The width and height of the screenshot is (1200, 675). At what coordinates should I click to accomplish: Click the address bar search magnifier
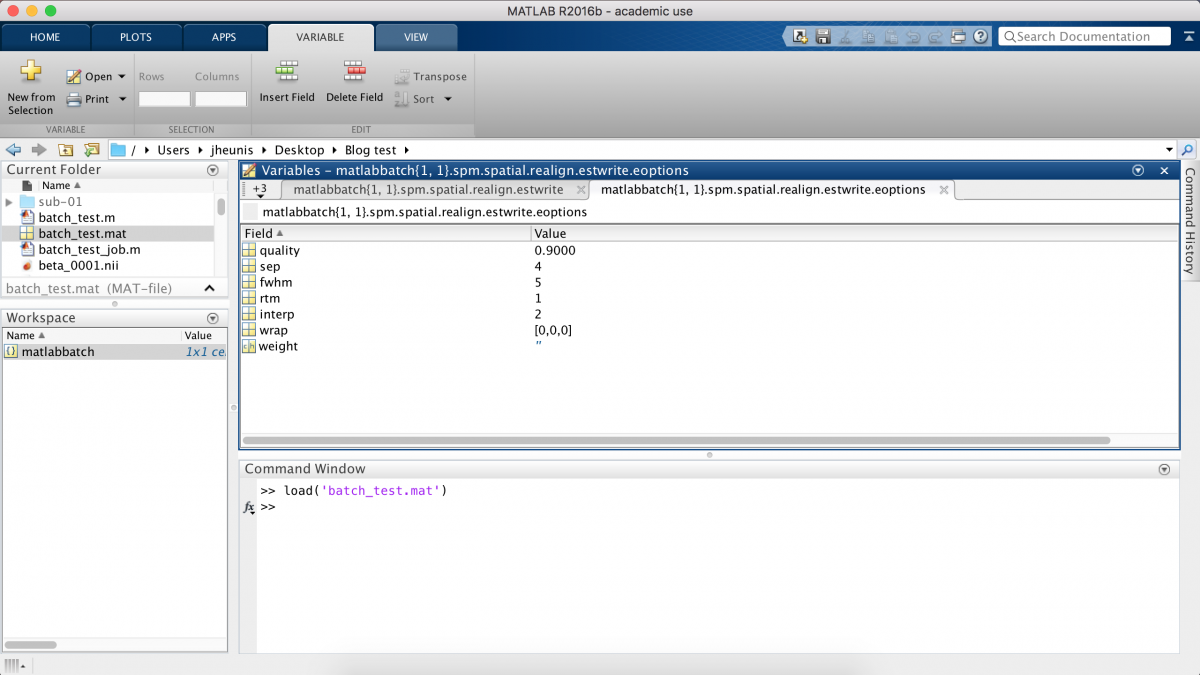tap(1188, 150)
